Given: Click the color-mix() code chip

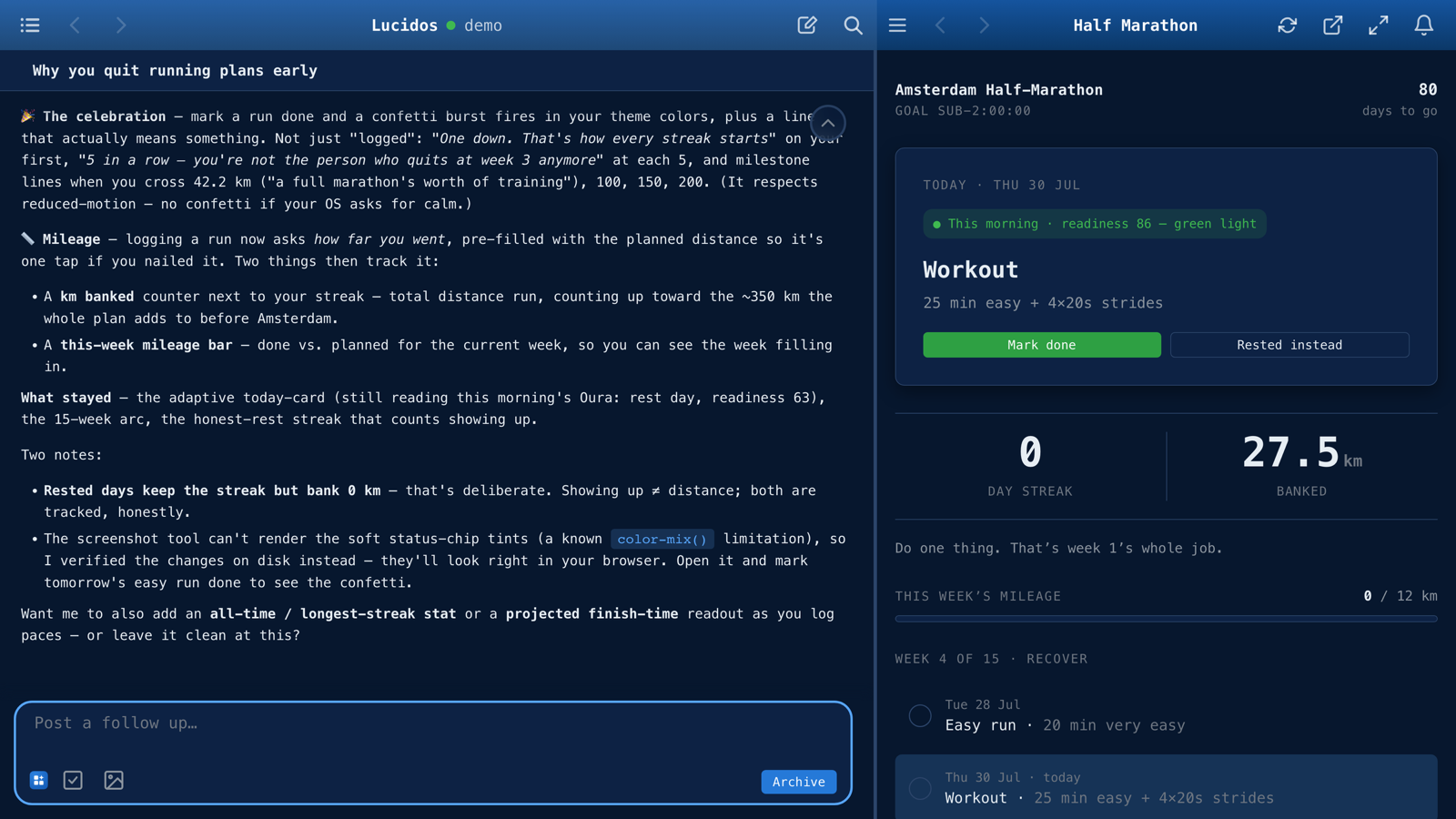Looking at the screenshot, I should coord(662,539).
